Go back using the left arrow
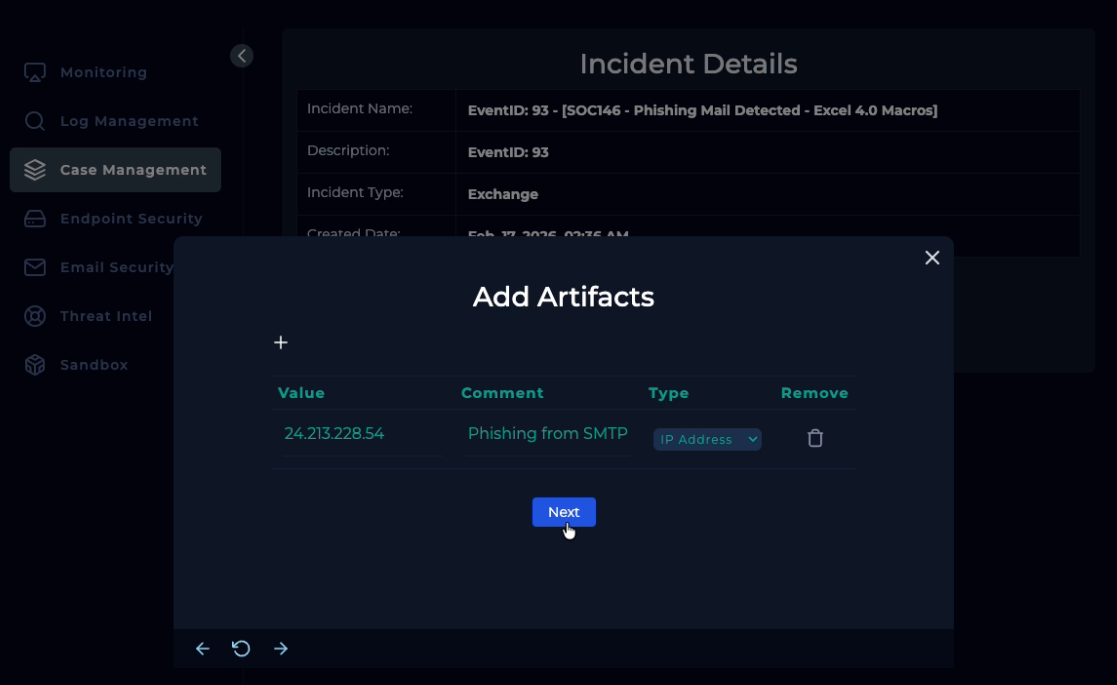Screen dimensions: 1117x685 click(202, 649)
